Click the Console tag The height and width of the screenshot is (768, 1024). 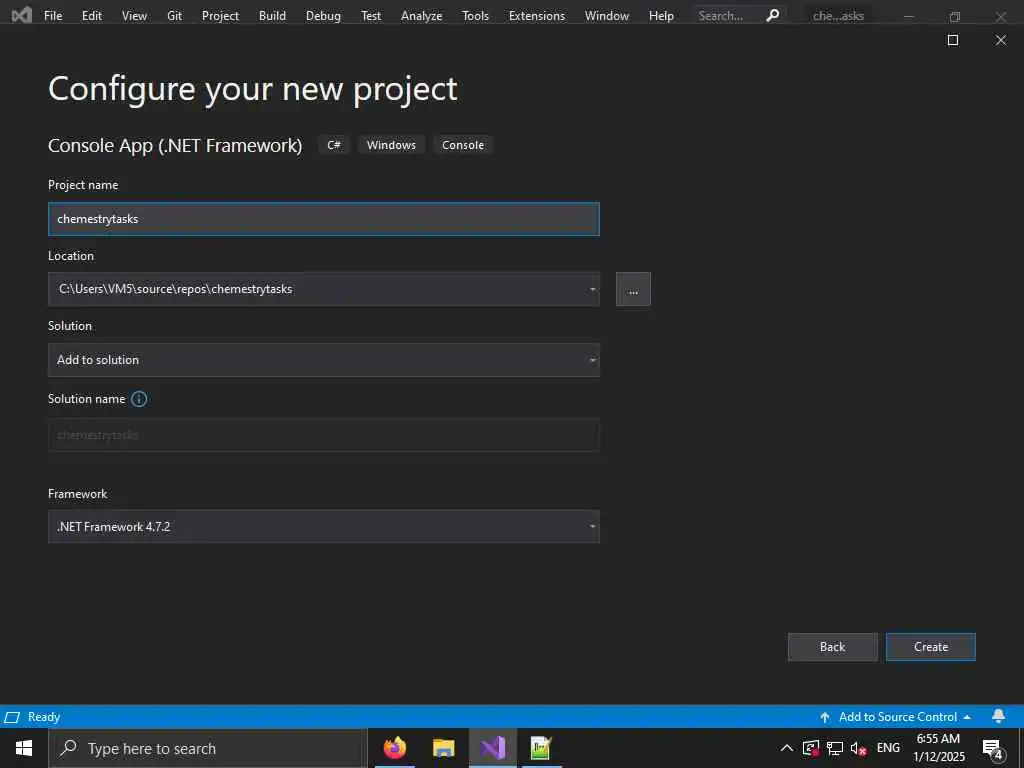click(463, 145)
